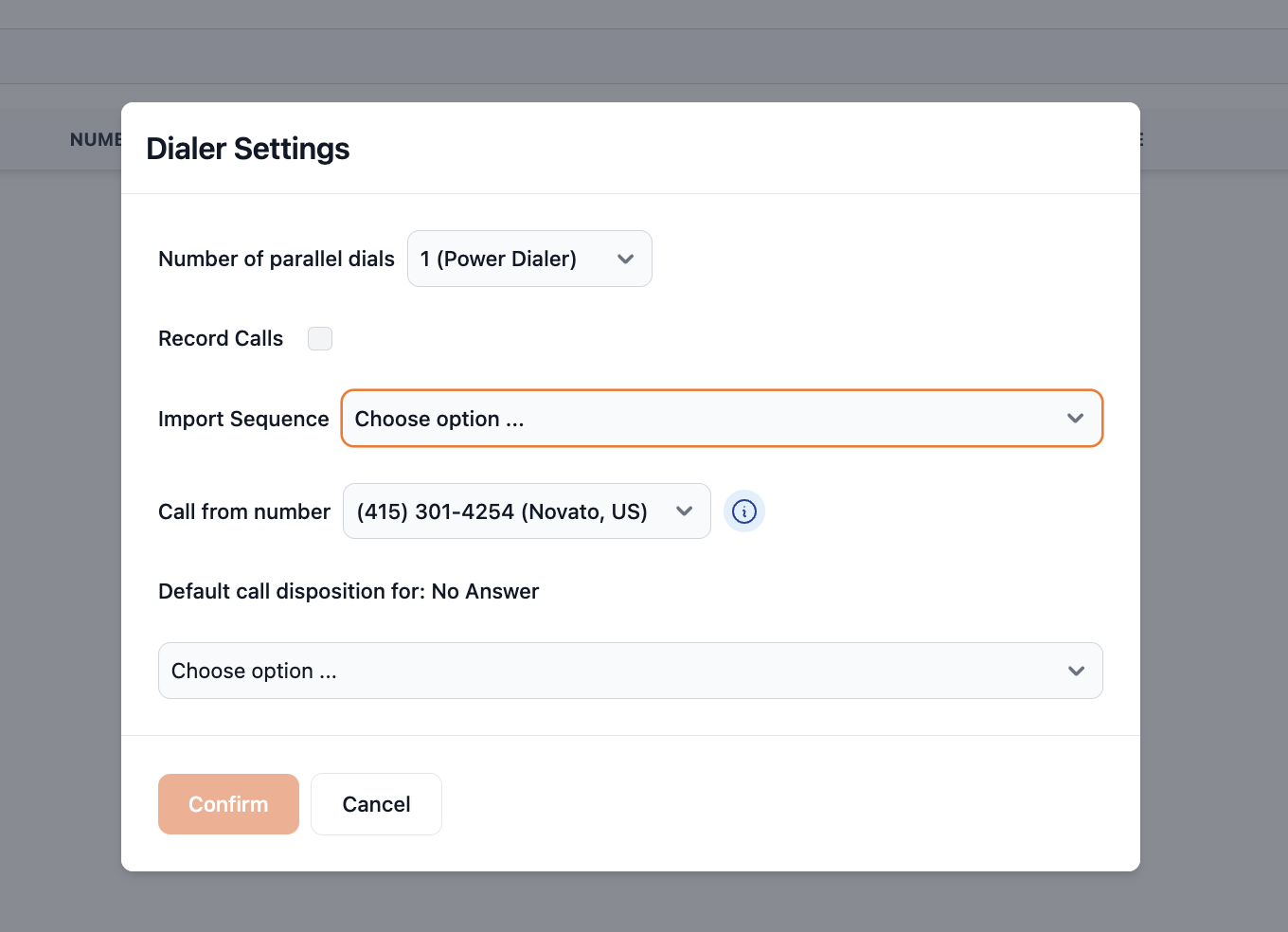Screen dimensions: 1288x932
Task: Click the info icon beside Call from number
Action: (744, 511)
